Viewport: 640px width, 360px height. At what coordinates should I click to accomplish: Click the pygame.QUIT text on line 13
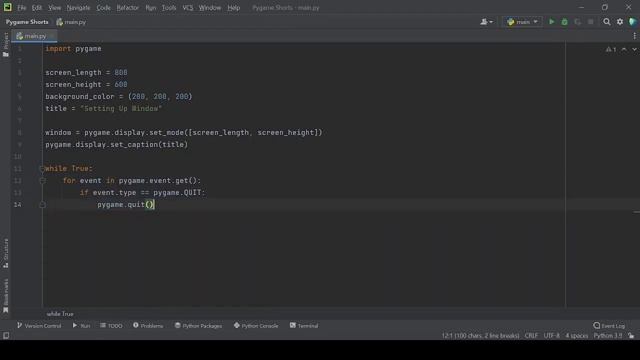(177, 193)
